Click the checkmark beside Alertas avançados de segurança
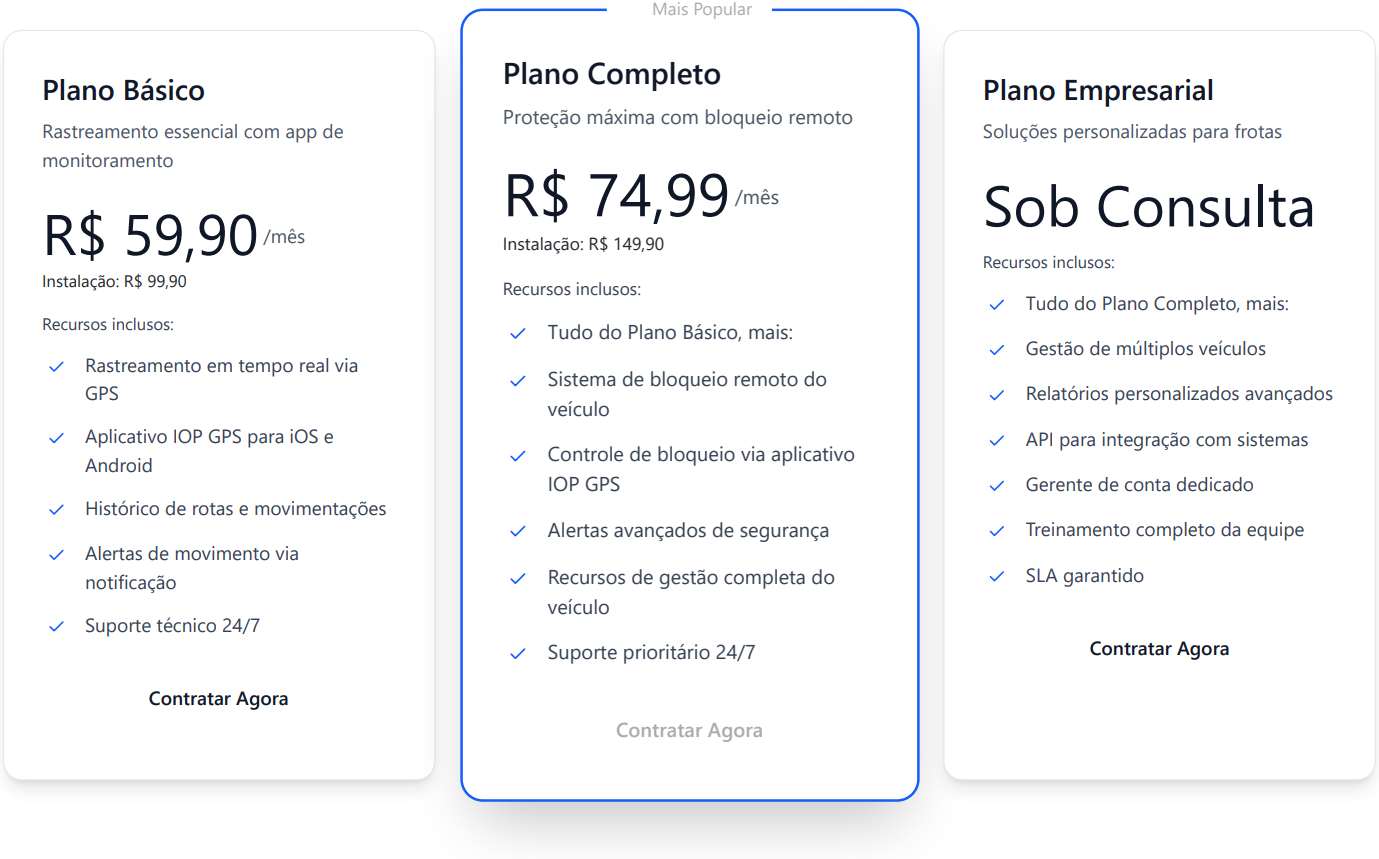 (518, 532)
